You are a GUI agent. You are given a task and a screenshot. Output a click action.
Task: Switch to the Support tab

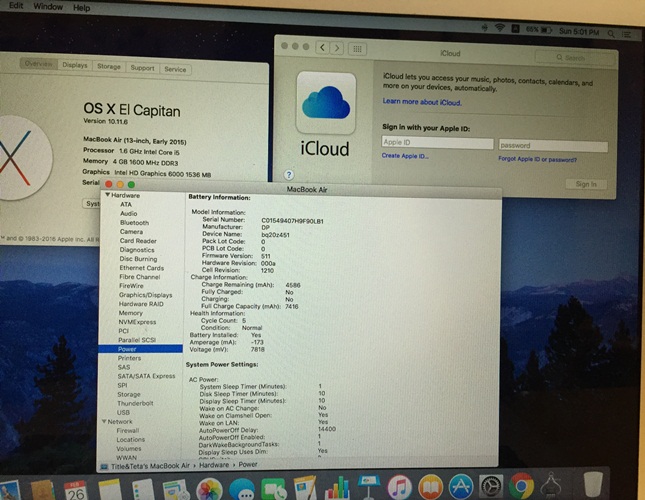(x=142, y=68)
